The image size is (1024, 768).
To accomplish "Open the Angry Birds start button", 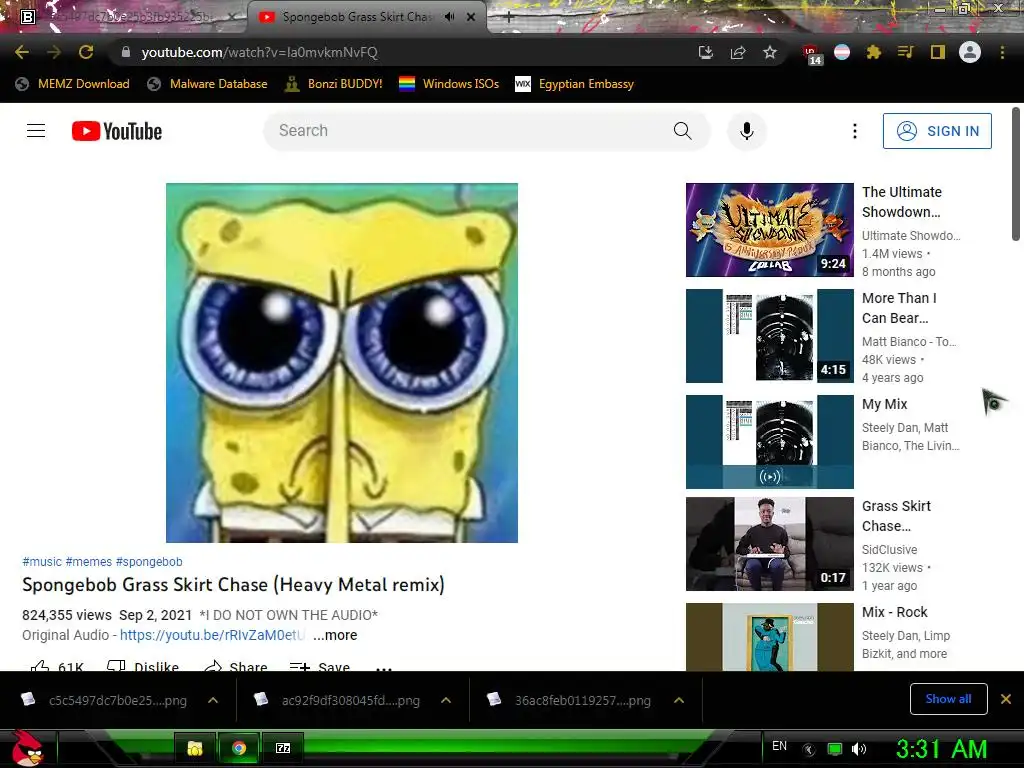I will (x=27, y=748).
